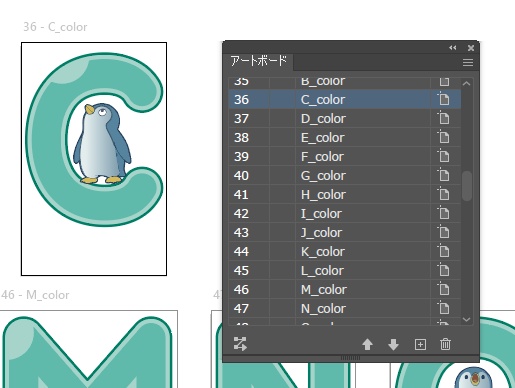Open artboard options icon for K_color

coord(444,251)
